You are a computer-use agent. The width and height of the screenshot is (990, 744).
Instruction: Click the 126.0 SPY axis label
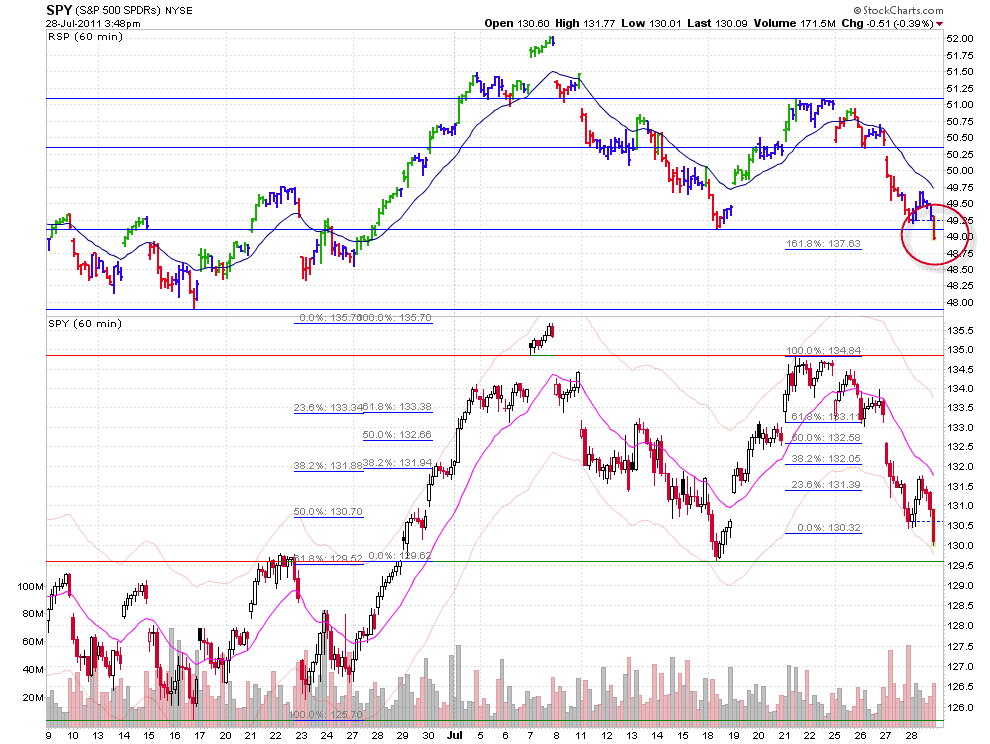(960, 707)
